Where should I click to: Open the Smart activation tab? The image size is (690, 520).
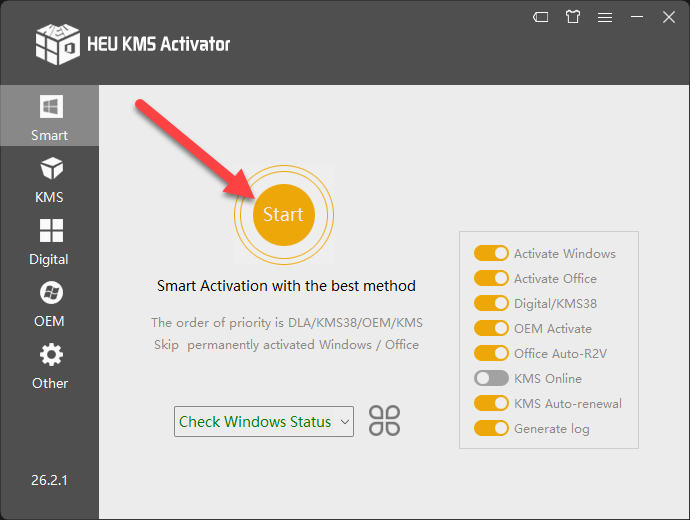click(x=49, y=116)
